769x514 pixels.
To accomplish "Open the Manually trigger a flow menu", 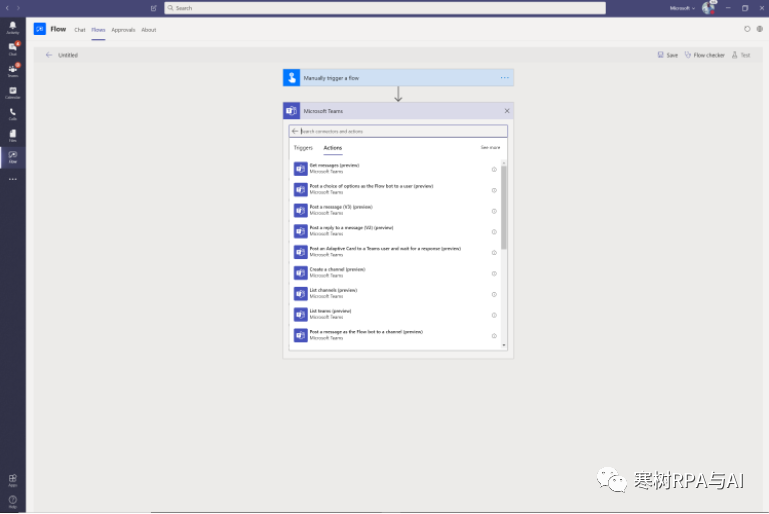I will [505, 77].
